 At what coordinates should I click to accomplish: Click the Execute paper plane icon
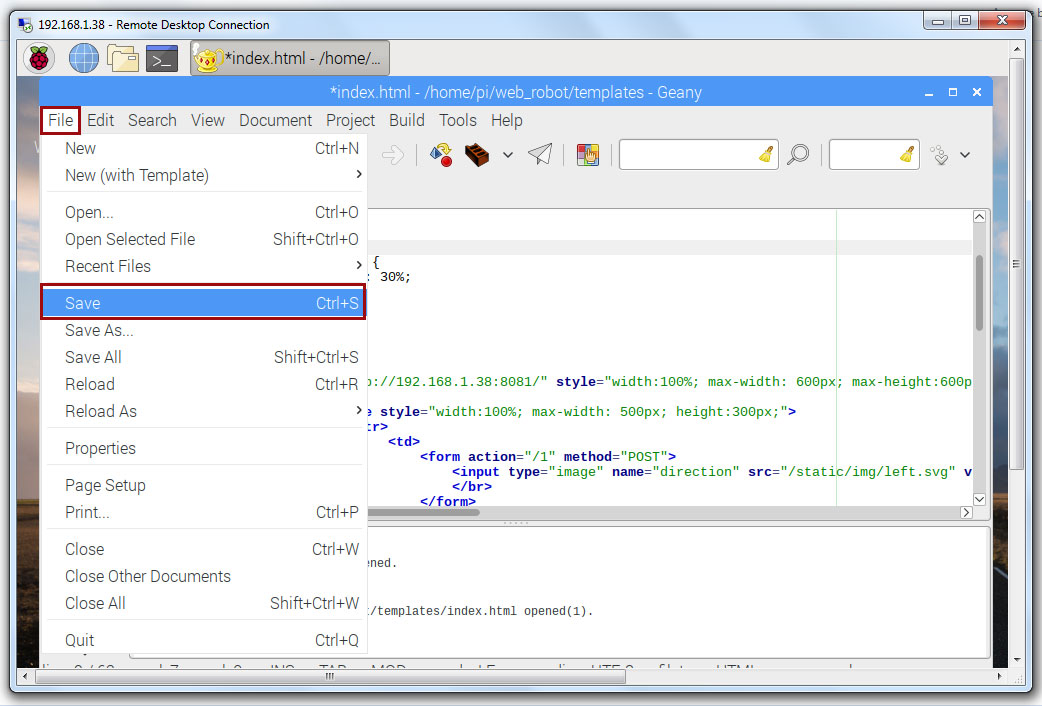[x=540, y=154]
